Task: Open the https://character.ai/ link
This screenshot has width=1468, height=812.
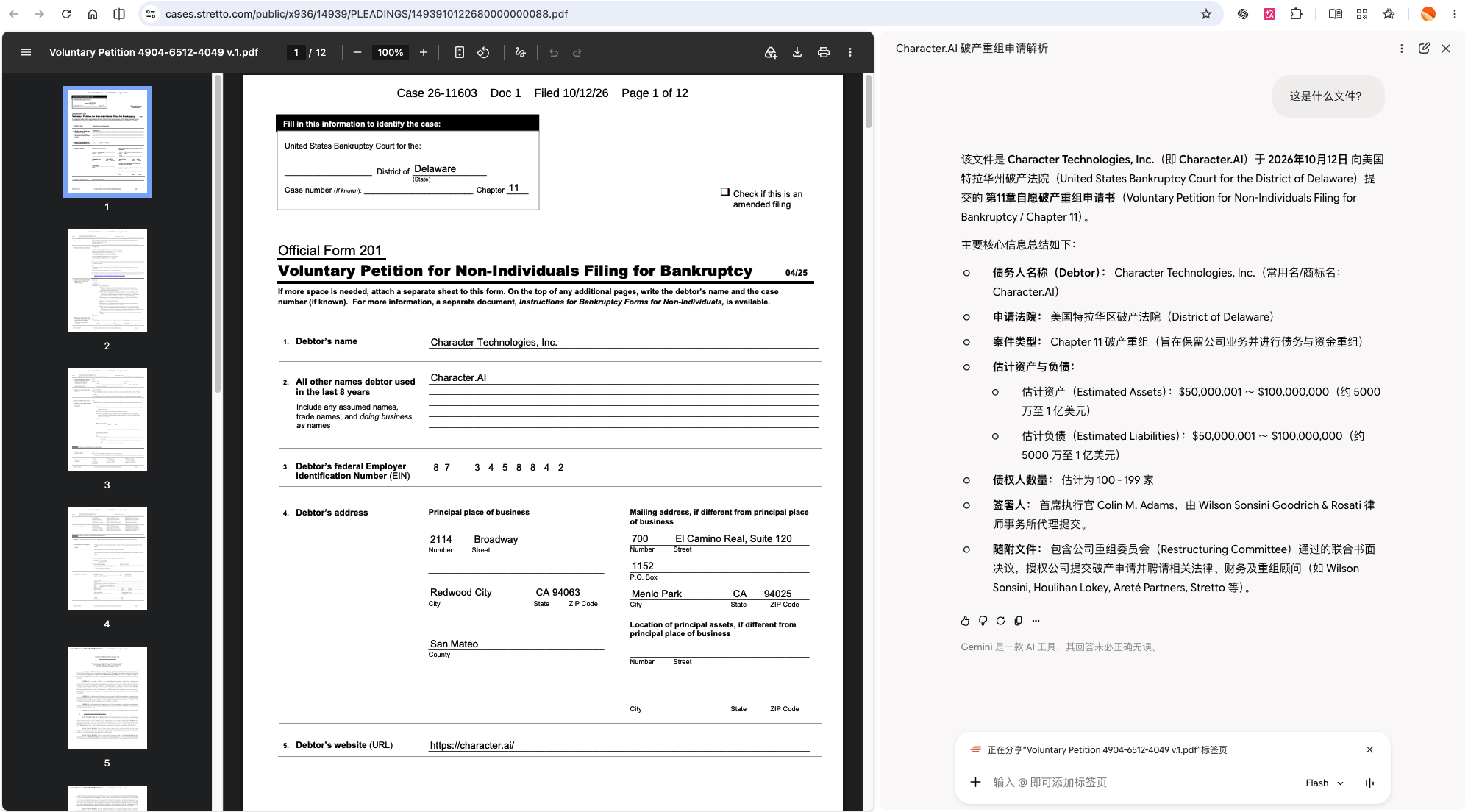Action: [472, 745]
